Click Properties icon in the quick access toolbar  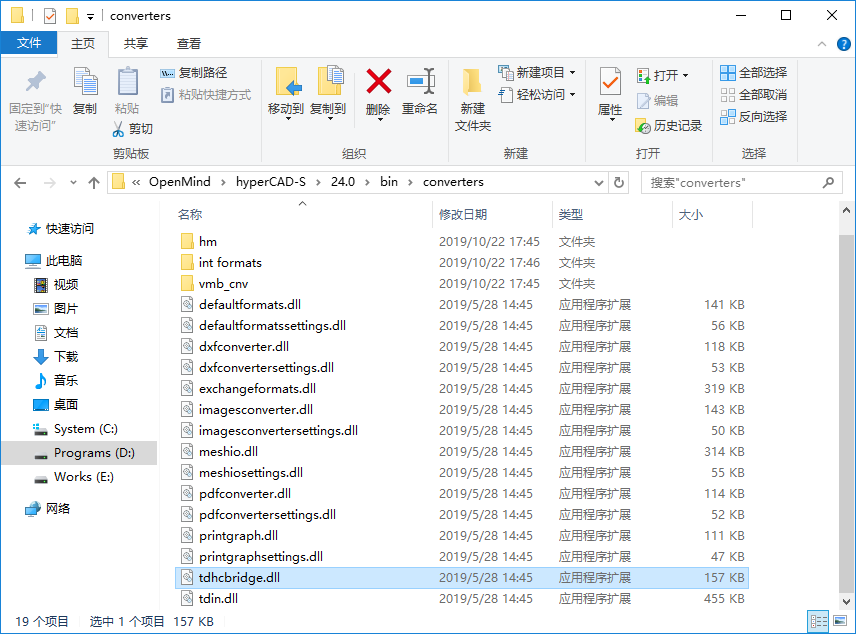tap(50, 16)
